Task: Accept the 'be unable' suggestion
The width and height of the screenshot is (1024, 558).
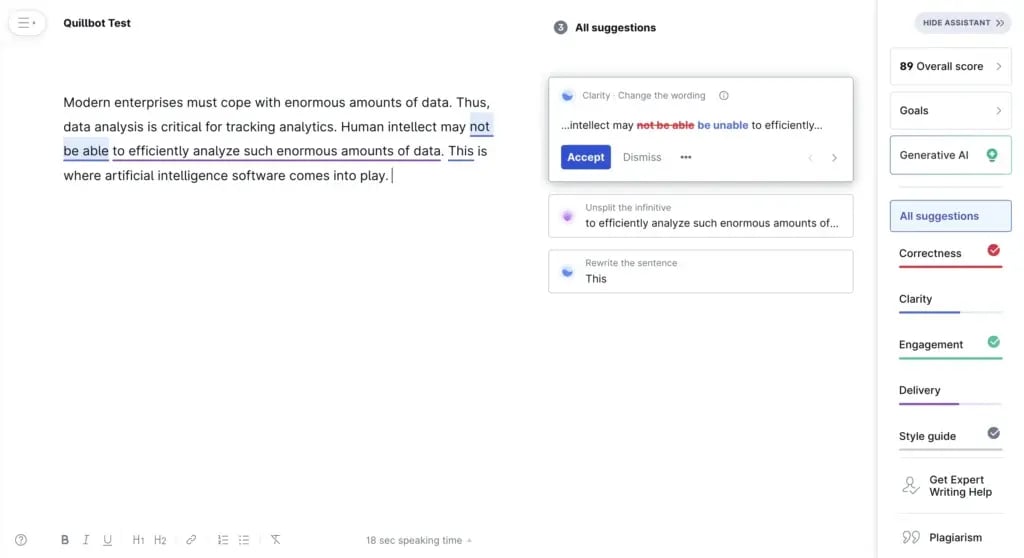Action: (x=585, y=157)
